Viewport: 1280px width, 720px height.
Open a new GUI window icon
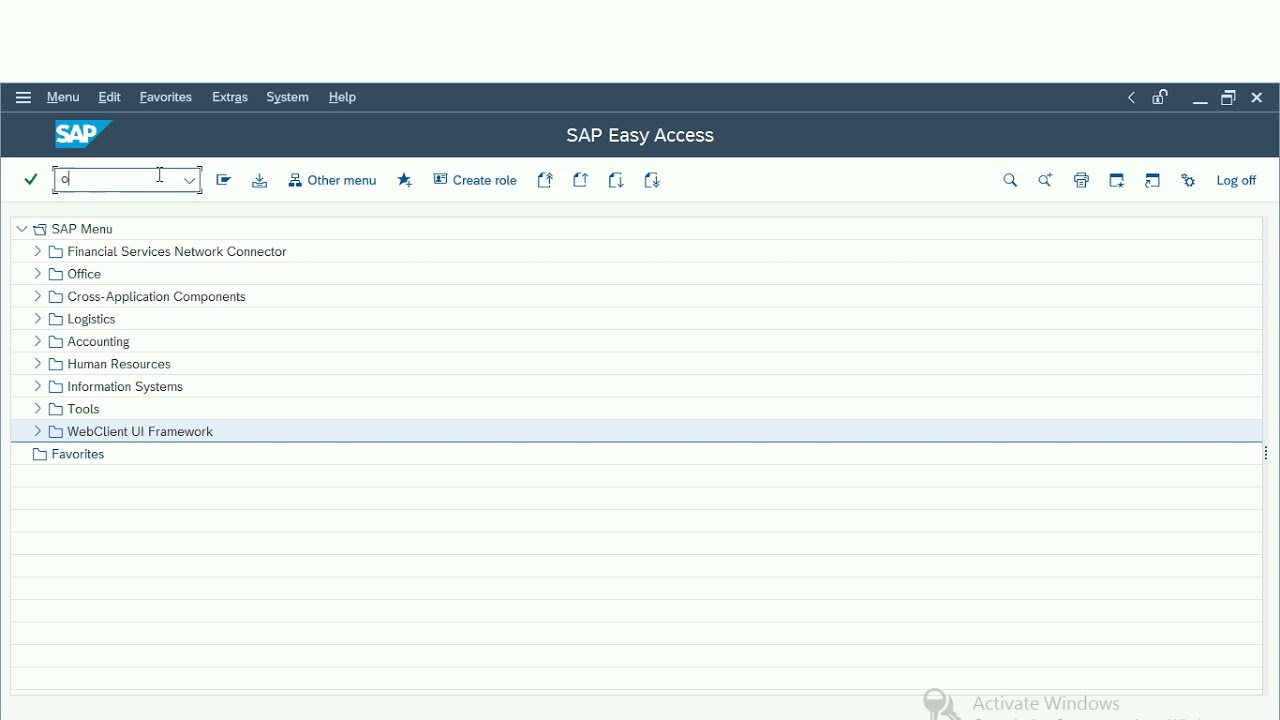(x=1117, y=180)
